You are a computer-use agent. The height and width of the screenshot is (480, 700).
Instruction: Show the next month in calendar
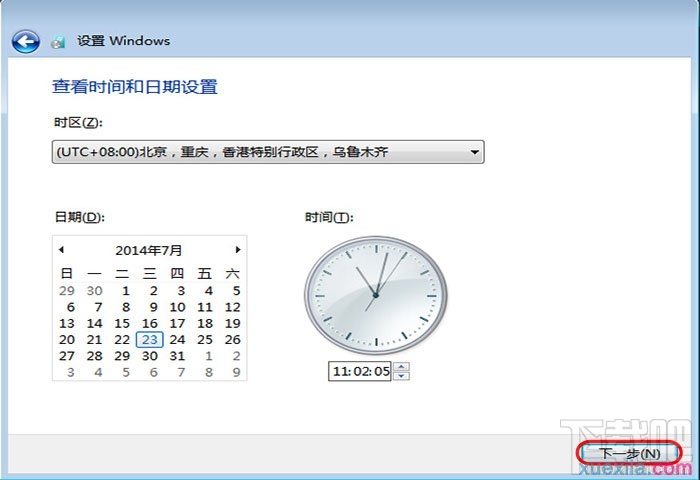pyautogui.click(x=238, y=250)
